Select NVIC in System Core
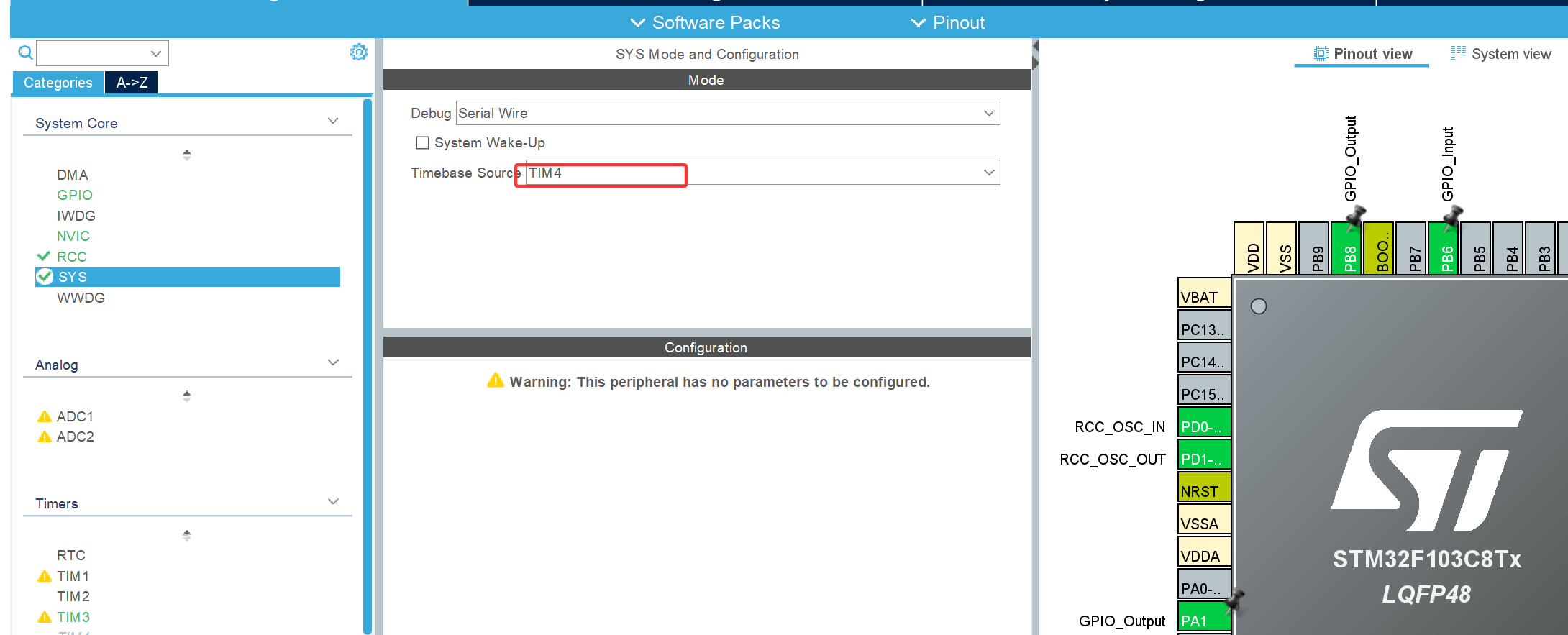This screenshot has height=635, width=1568. pos(73,236)
